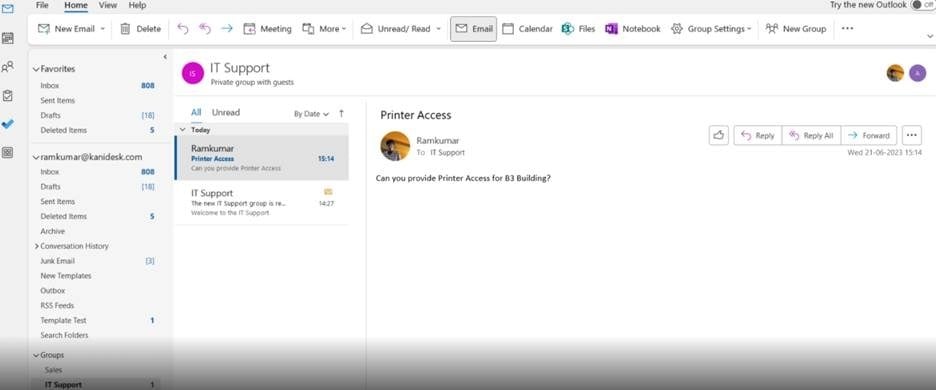Filter message list by Unread

[x=226, y=112]
